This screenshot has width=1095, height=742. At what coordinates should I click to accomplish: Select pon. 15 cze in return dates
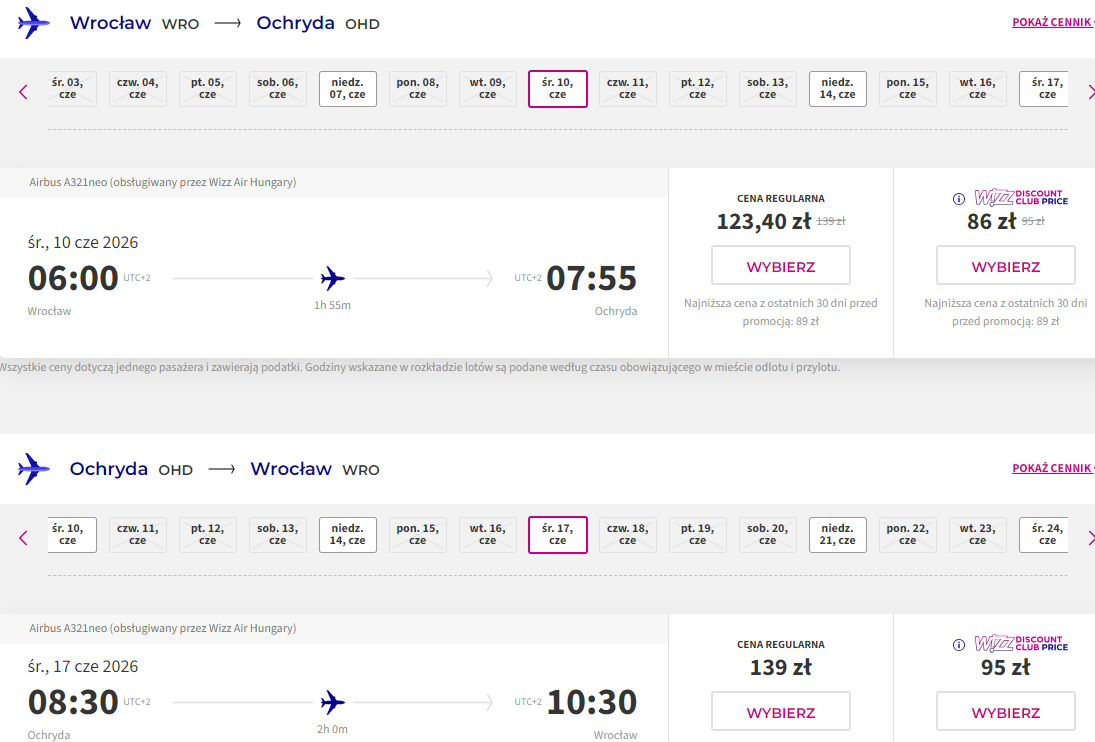418,535
